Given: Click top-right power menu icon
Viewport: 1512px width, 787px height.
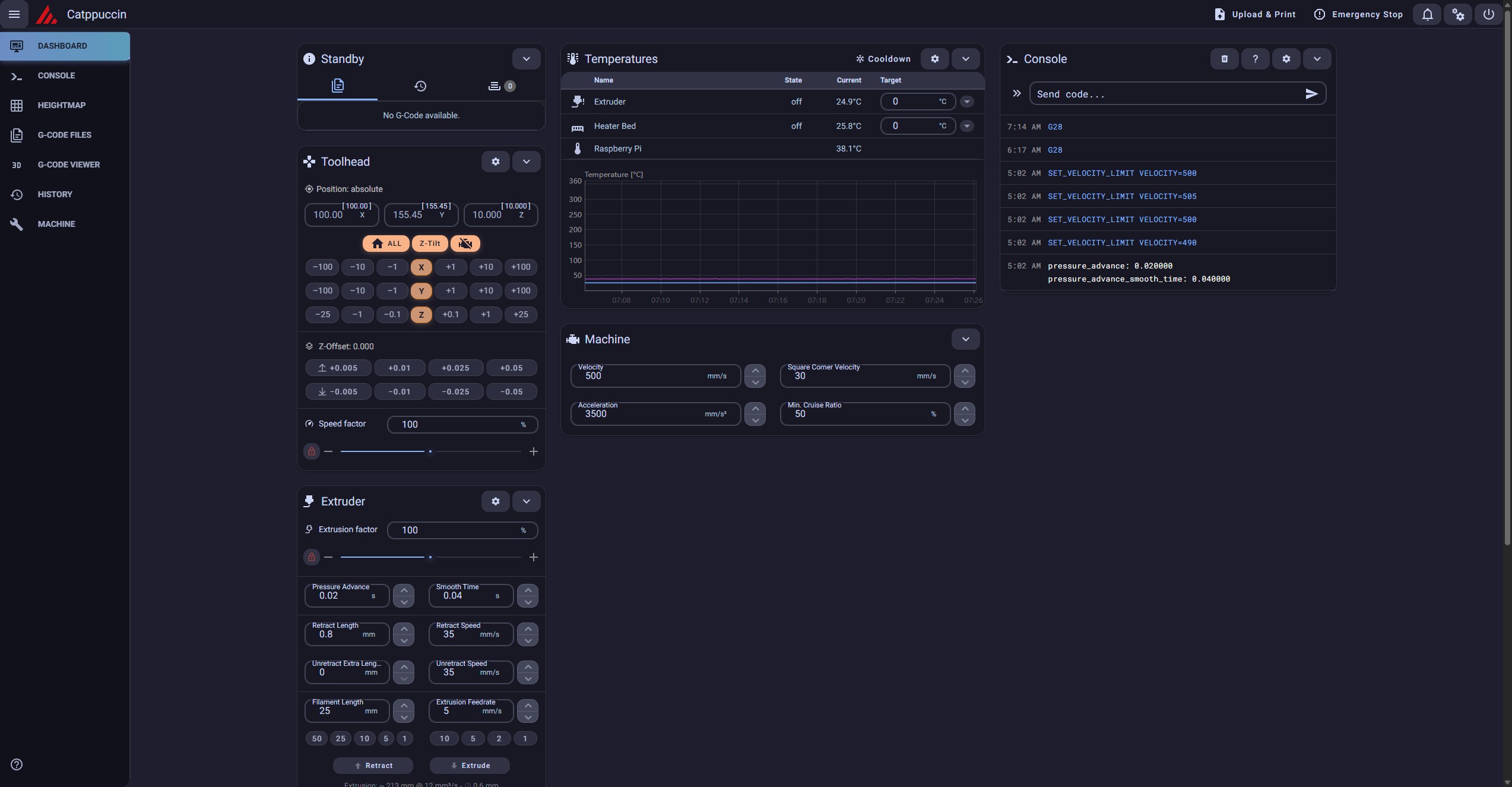Looking at the screenshot, I should click(1488, 14).
